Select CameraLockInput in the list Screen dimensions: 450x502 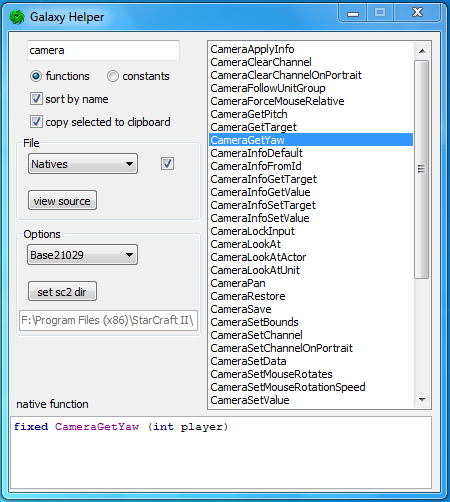point(311,231)
